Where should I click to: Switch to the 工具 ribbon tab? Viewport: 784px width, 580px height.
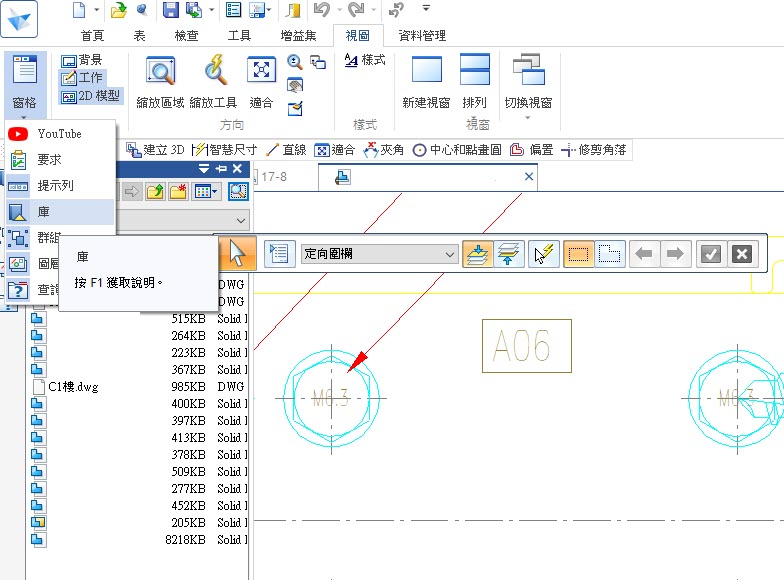point(239,36)
